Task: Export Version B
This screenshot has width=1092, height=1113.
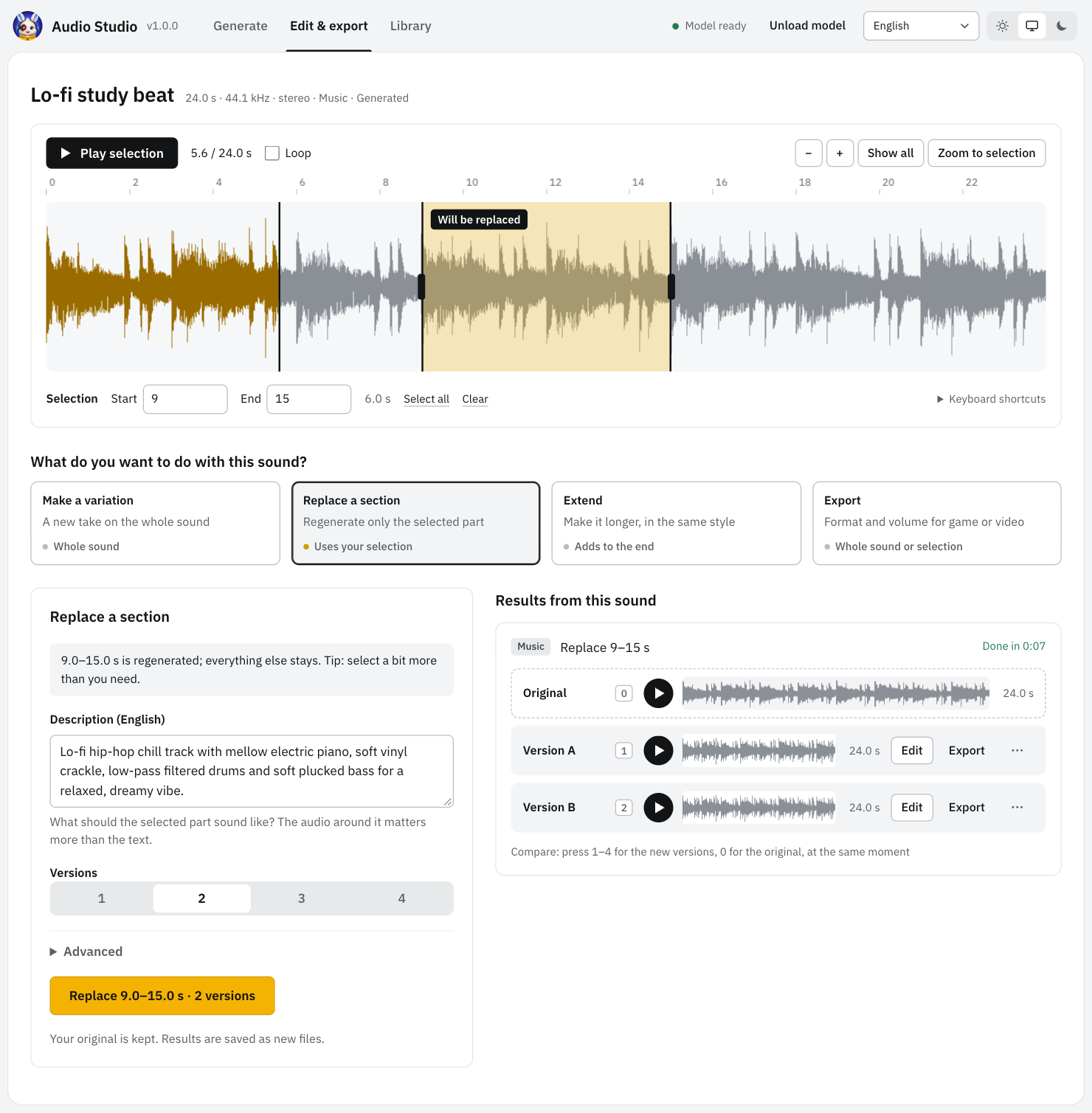Action: click(967, 808)
